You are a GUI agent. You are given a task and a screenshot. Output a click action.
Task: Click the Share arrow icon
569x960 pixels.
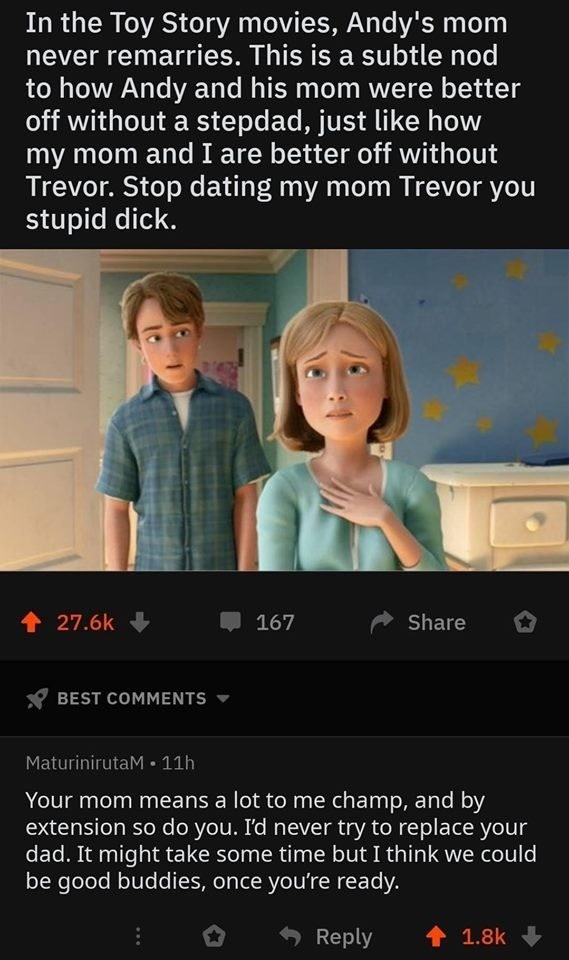pos(382,622)
